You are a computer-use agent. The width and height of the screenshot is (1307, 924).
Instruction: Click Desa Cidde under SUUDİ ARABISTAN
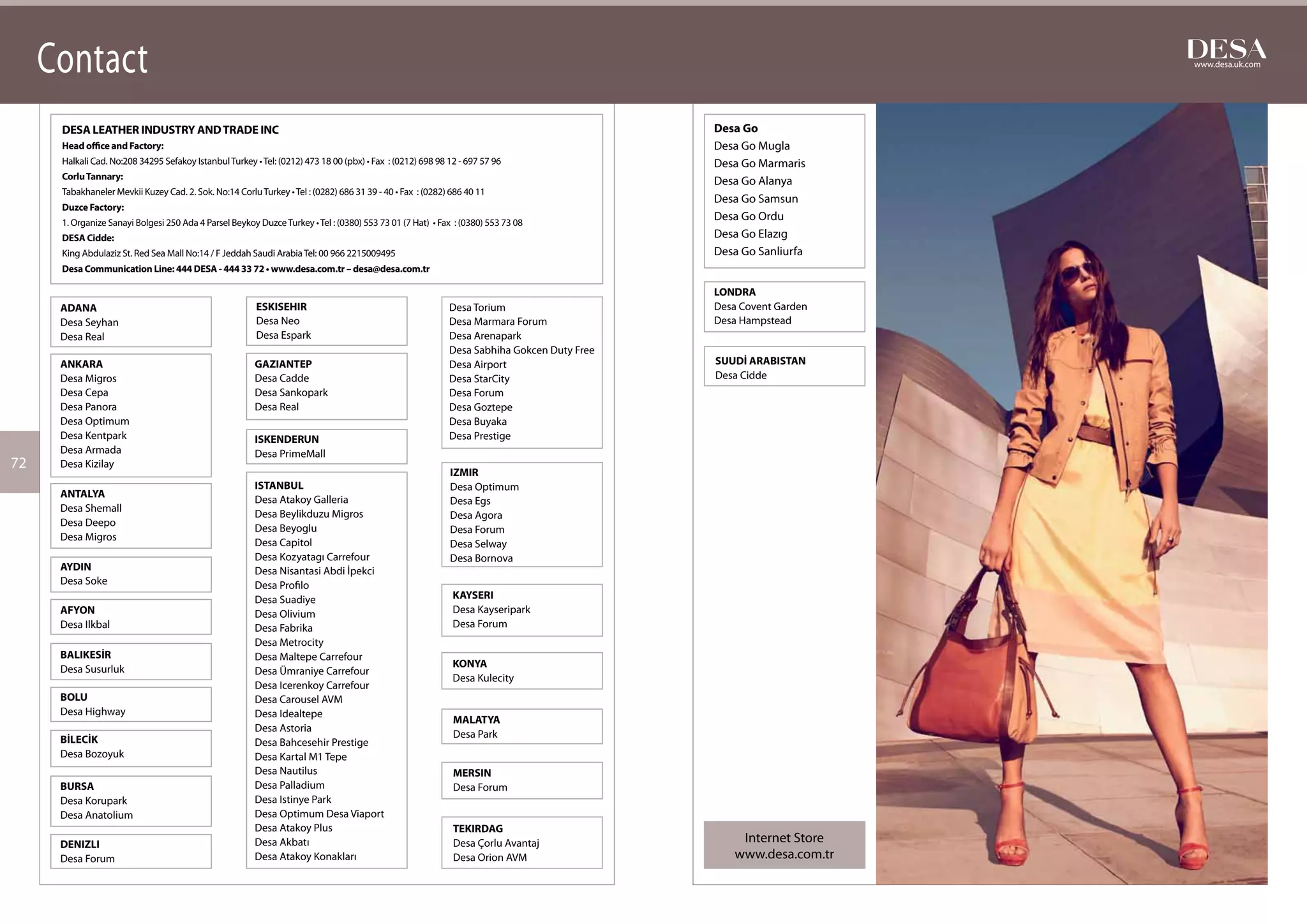coord(741,375)
